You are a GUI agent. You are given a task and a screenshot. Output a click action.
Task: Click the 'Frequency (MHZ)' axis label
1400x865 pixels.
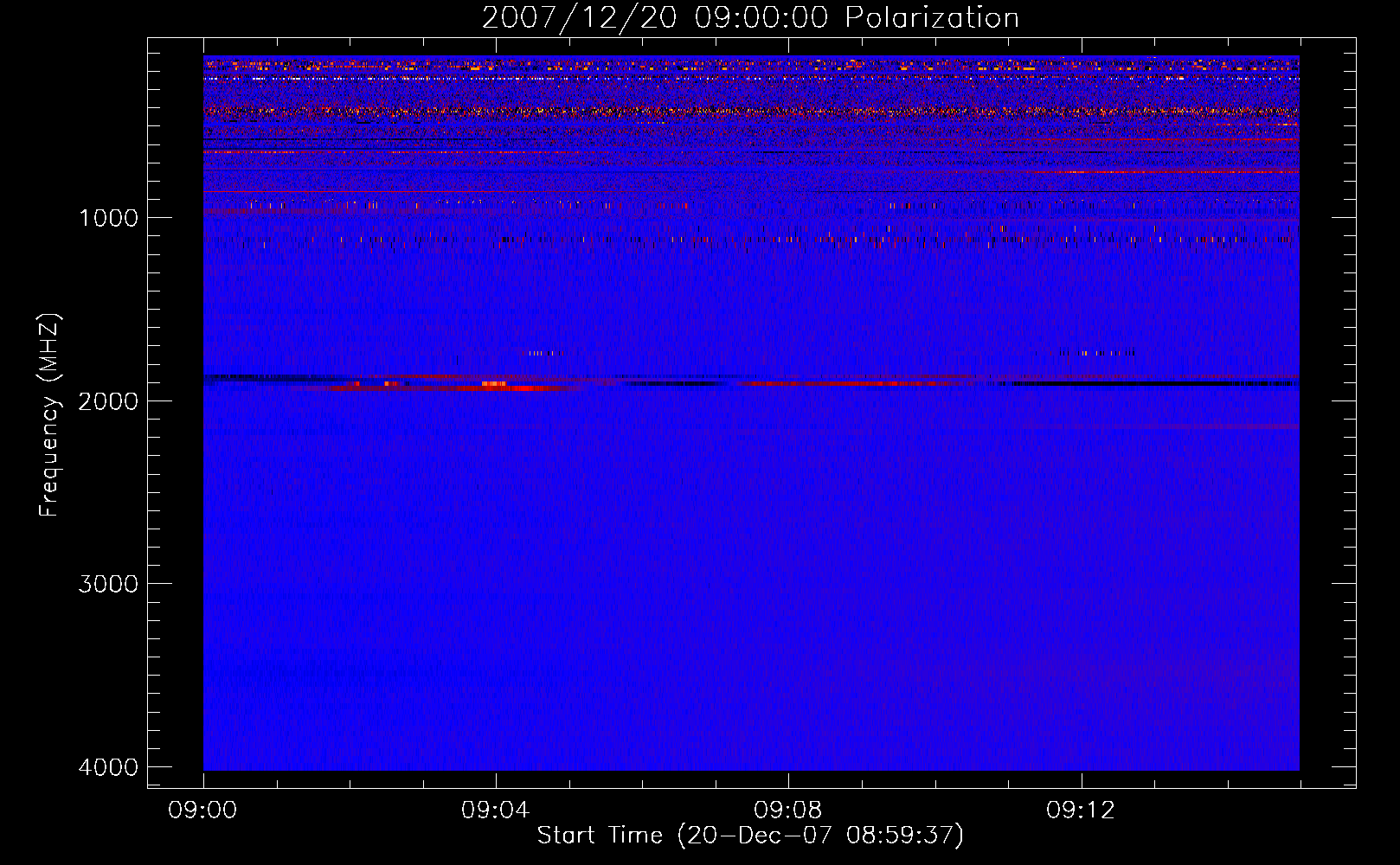50,415
